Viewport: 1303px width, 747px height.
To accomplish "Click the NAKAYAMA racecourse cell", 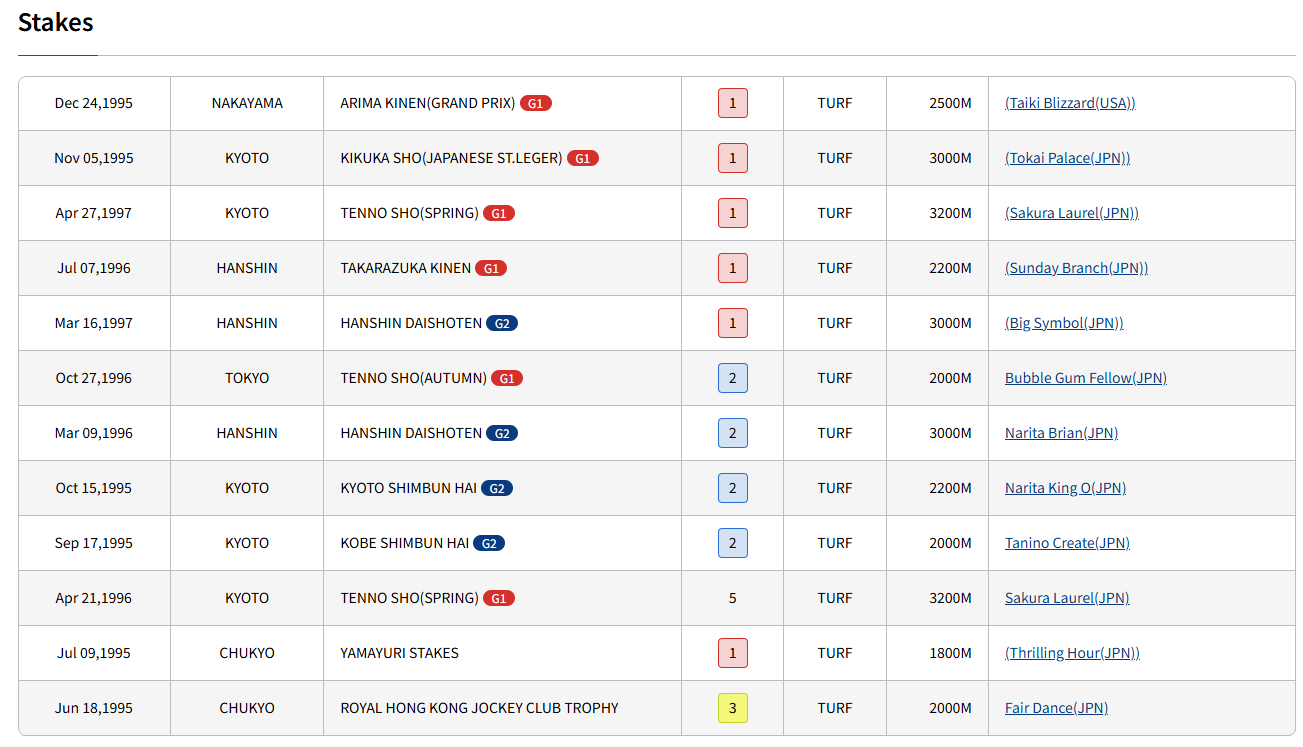I will (247, 103).
